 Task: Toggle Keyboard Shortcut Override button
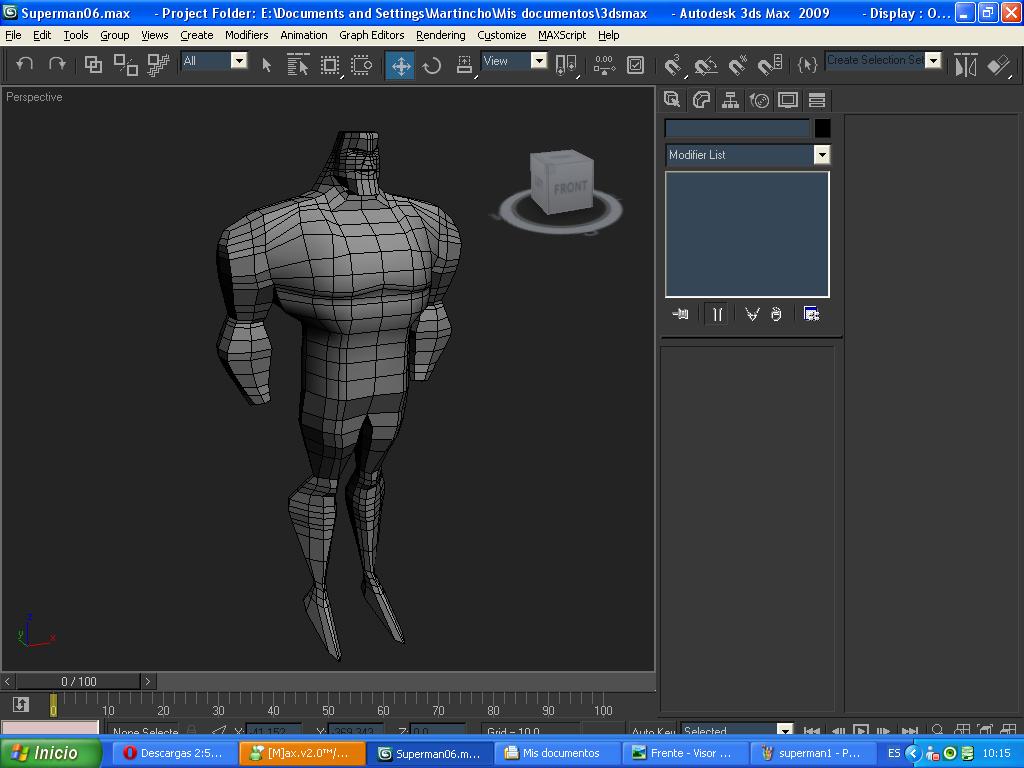coord(635,66)
